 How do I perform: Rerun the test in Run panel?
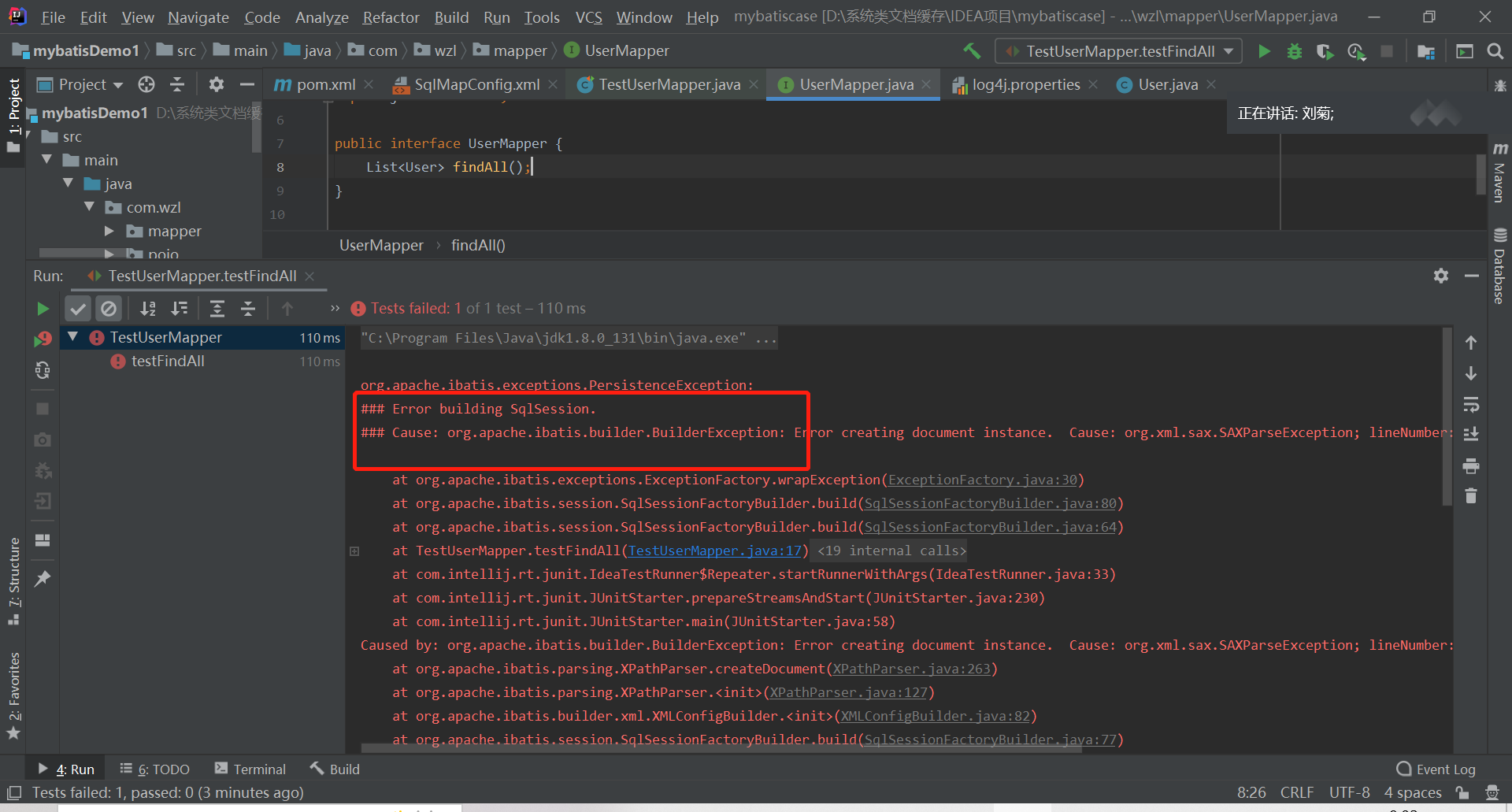(43, 309)
